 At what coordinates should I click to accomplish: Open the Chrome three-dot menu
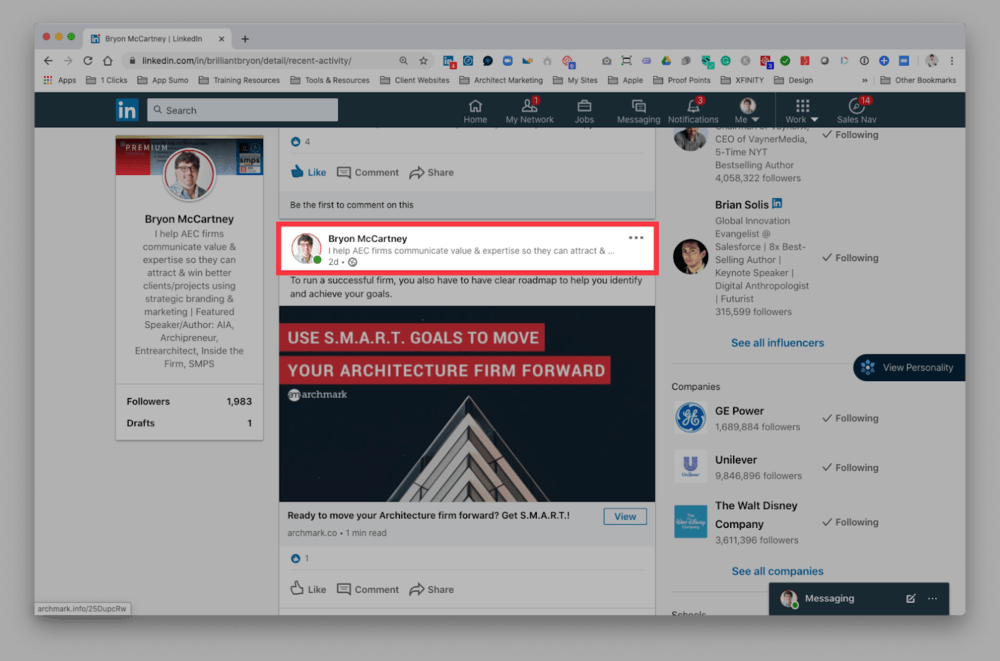pyautogui.click(x=952, y=61)
